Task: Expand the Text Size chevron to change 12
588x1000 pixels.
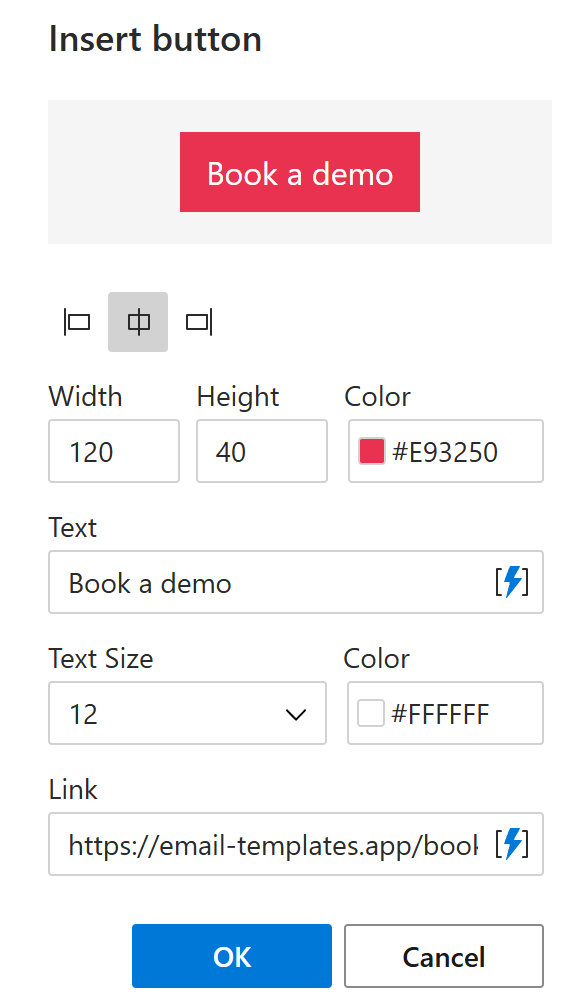Action: [295, 713]
